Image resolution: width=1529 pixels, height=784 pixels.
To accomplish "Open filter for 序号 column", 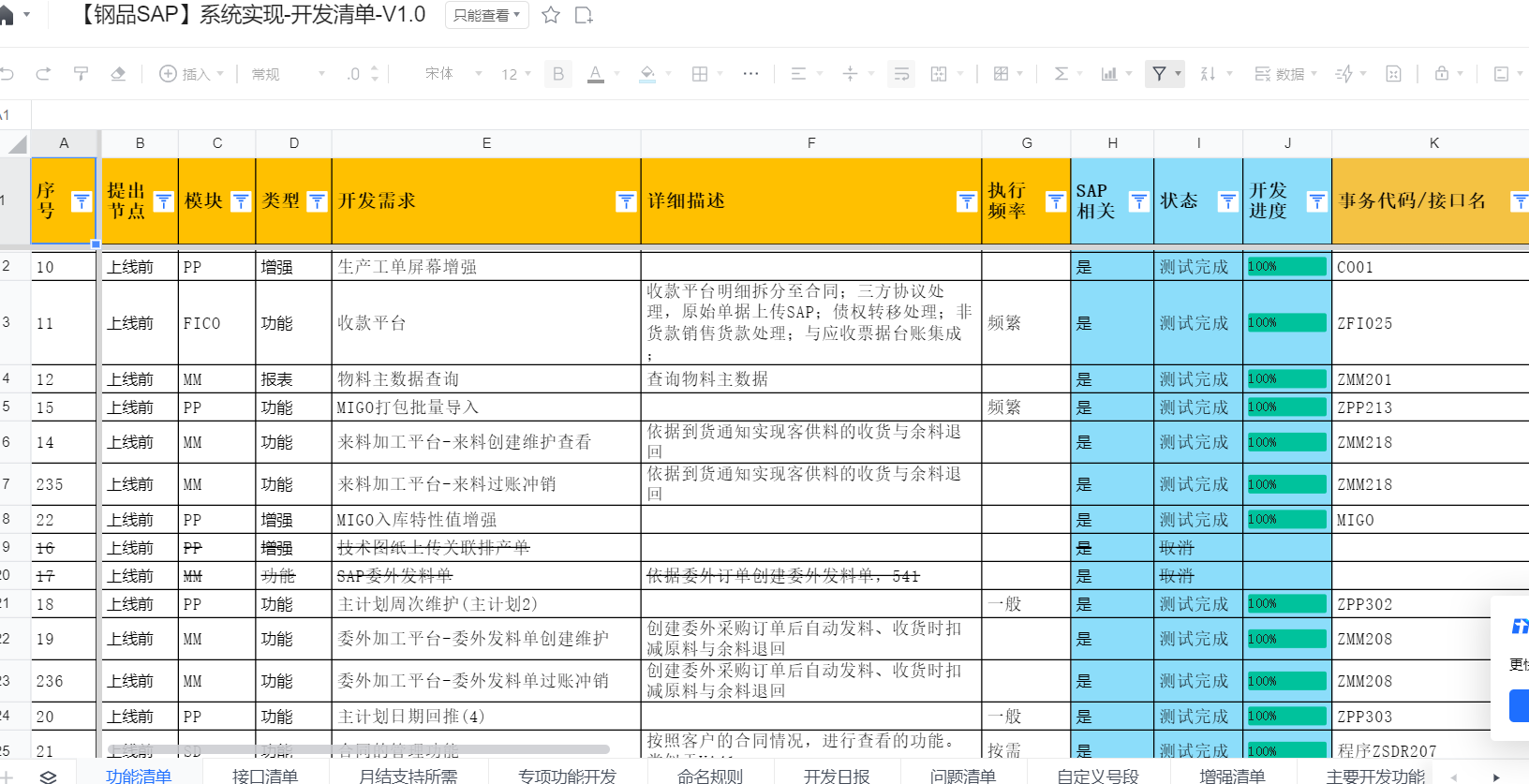I will 82,201.
